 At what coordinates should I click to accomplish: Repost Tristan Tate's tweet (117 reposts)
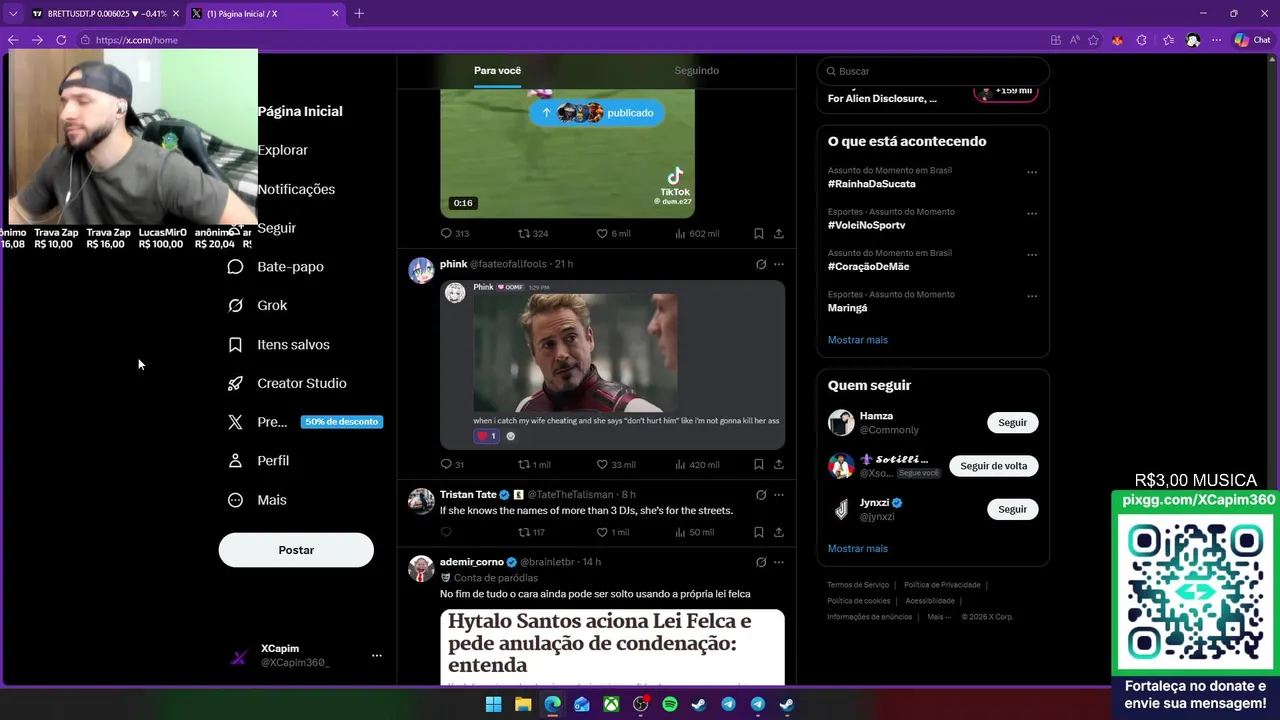tap(531, 532)
